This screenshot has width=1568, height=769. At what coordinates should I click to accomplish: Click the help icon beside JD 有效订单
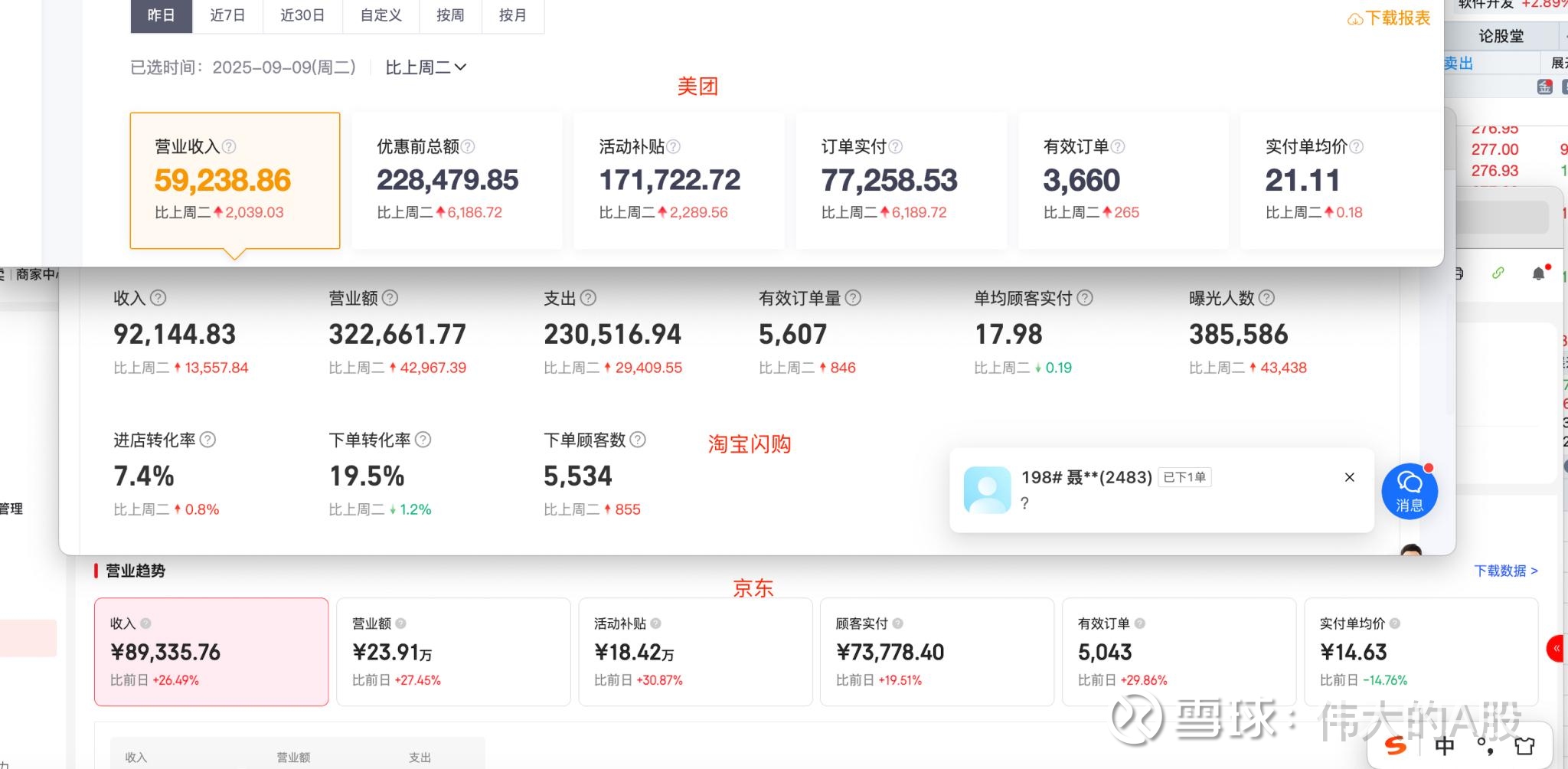pyautogui.click(x=1139, y=623)
